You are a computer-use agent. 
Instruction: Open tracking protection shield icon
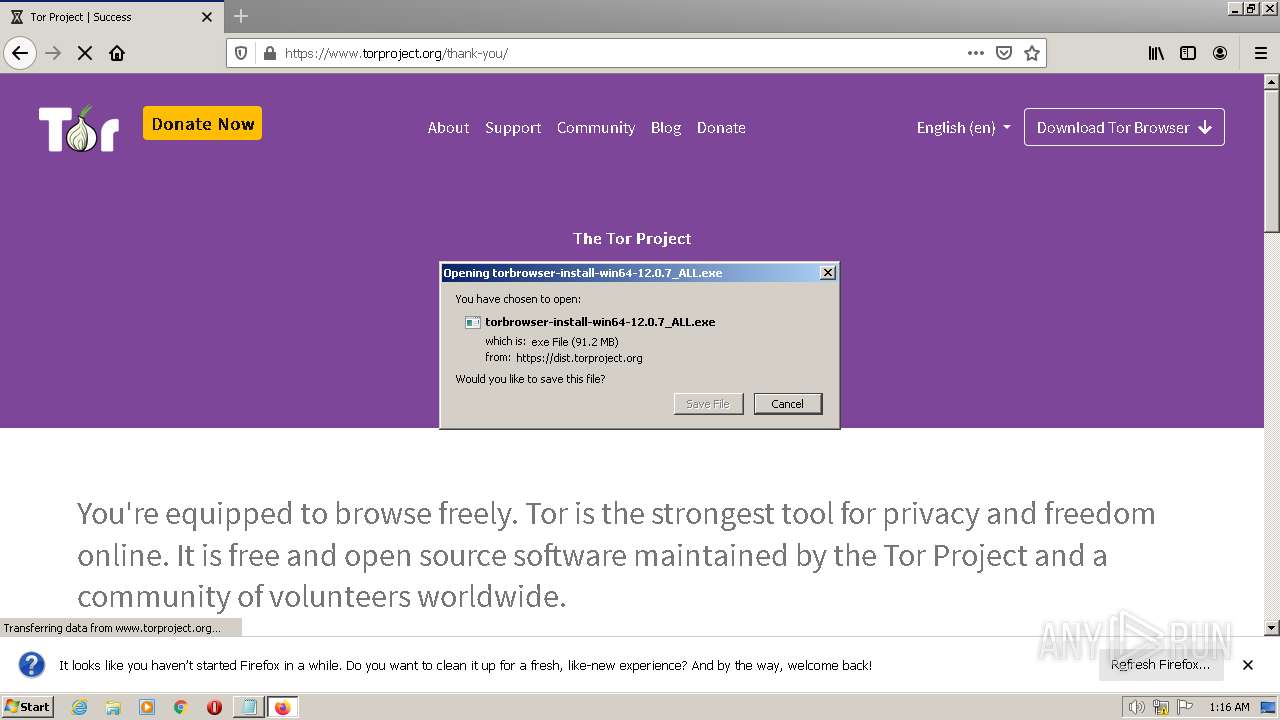tap(241, 53)
